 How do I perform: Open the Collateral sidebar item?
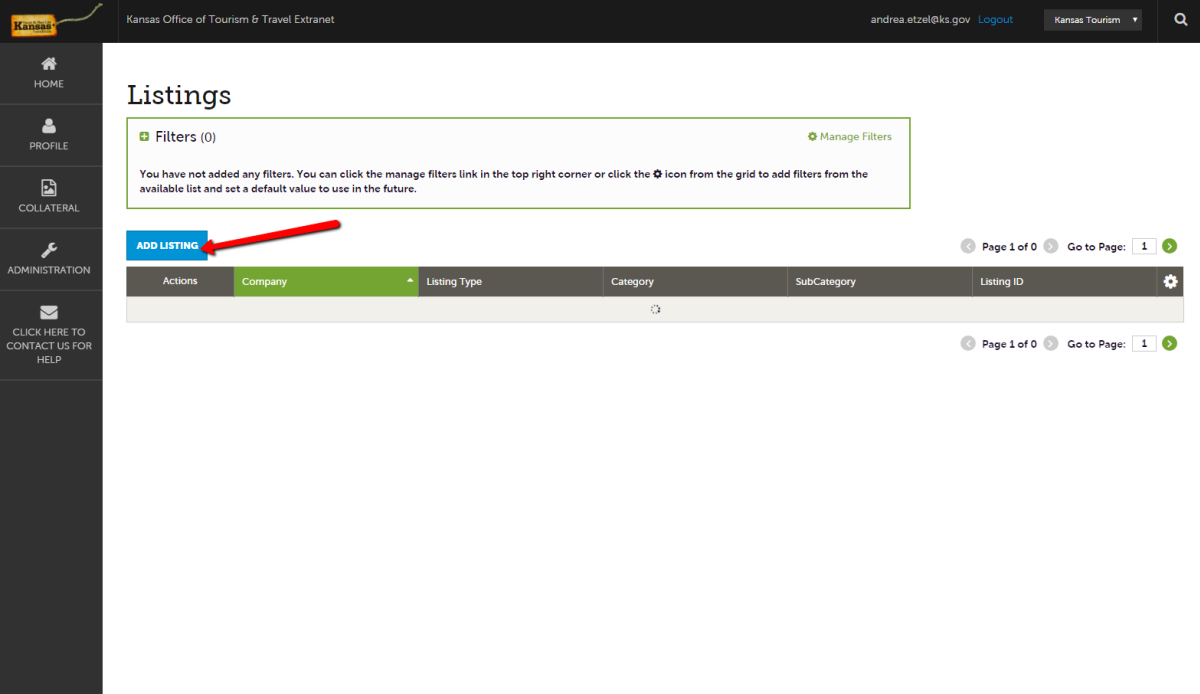pyautogui.click(x=51, y=197)
